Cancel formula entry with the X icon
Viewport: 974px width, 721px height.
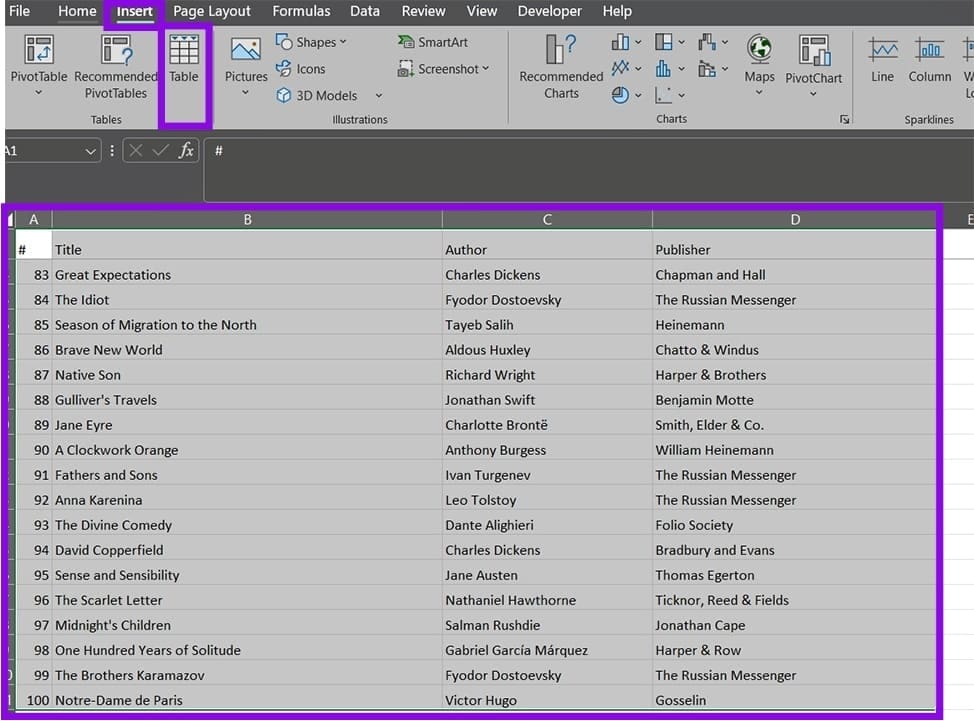tap(137, 150)
